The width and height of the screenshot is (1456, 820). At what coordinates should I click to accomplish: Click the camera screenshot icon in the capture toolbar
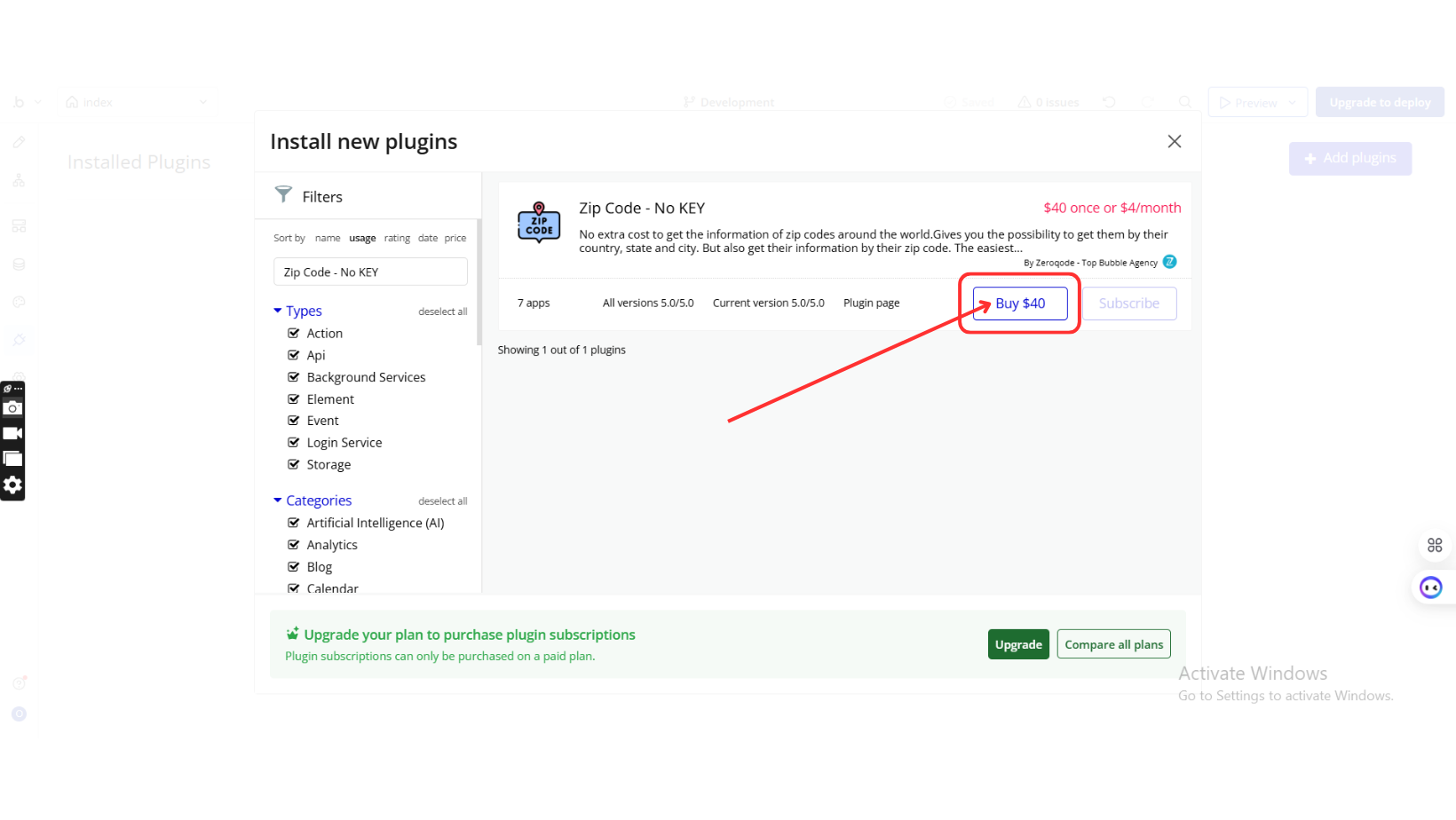click(12, 408)
